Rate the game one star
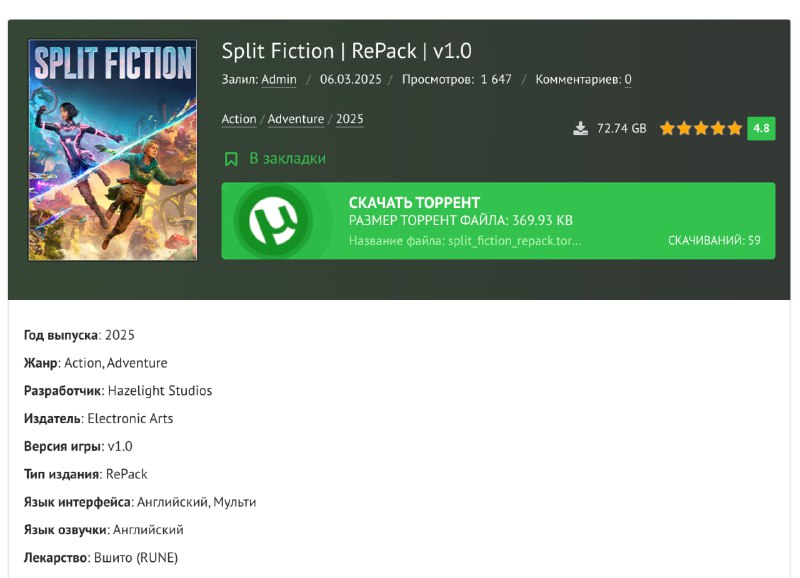 667,129
